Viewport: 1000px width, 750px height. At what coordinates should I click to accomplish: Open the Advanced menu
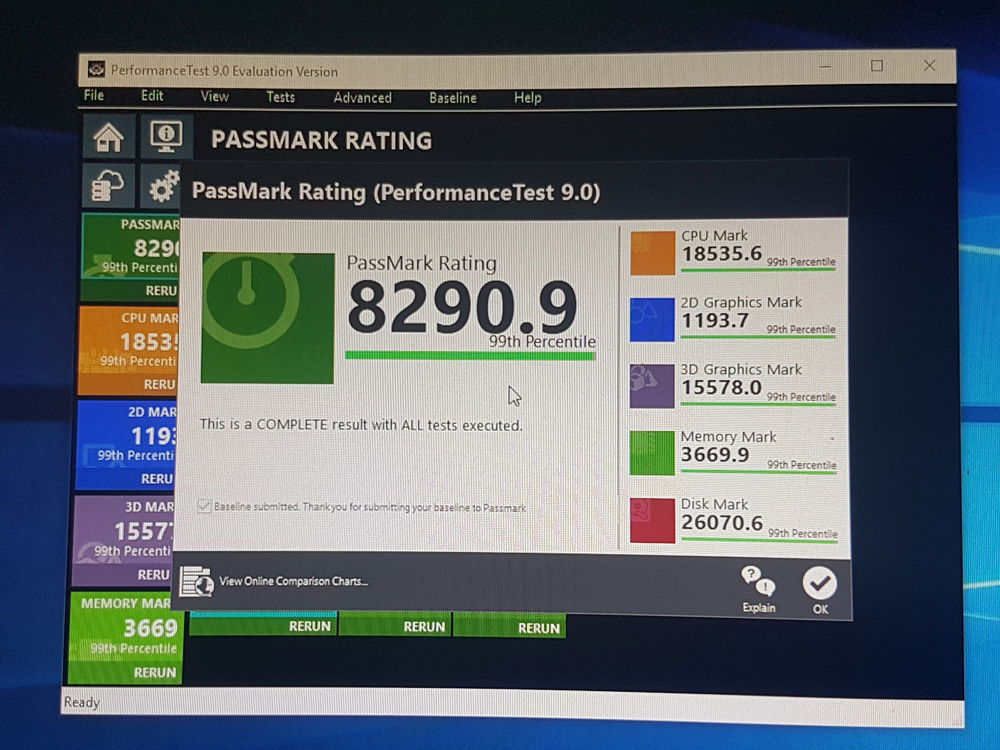click(362, 98)
